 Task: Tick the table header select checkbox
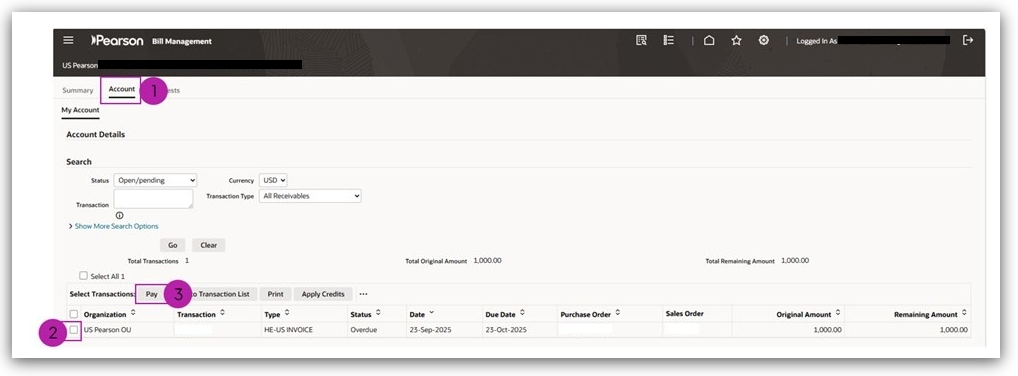[74, 314]
